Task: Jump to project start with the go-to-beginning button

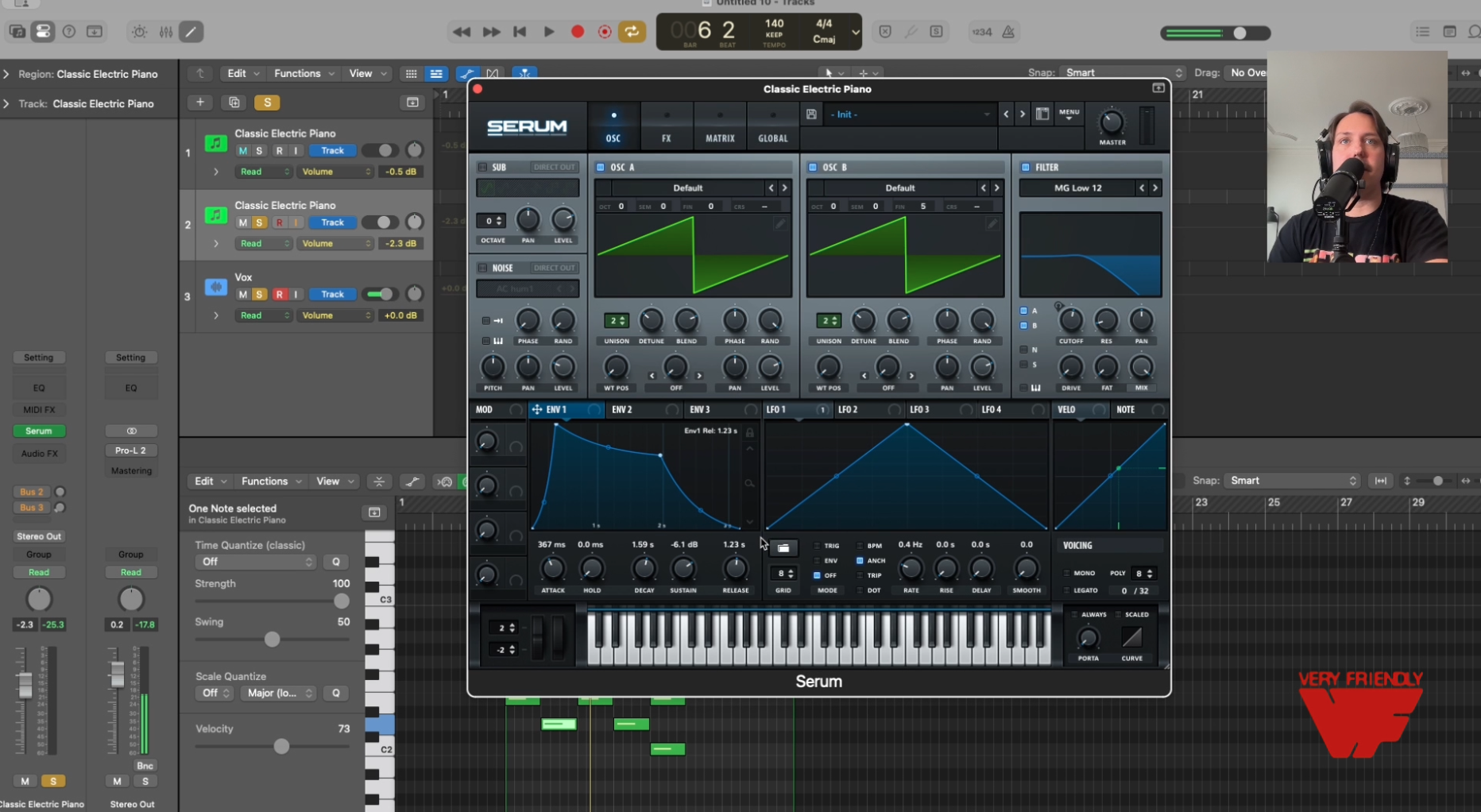Action: coord(520,32)
